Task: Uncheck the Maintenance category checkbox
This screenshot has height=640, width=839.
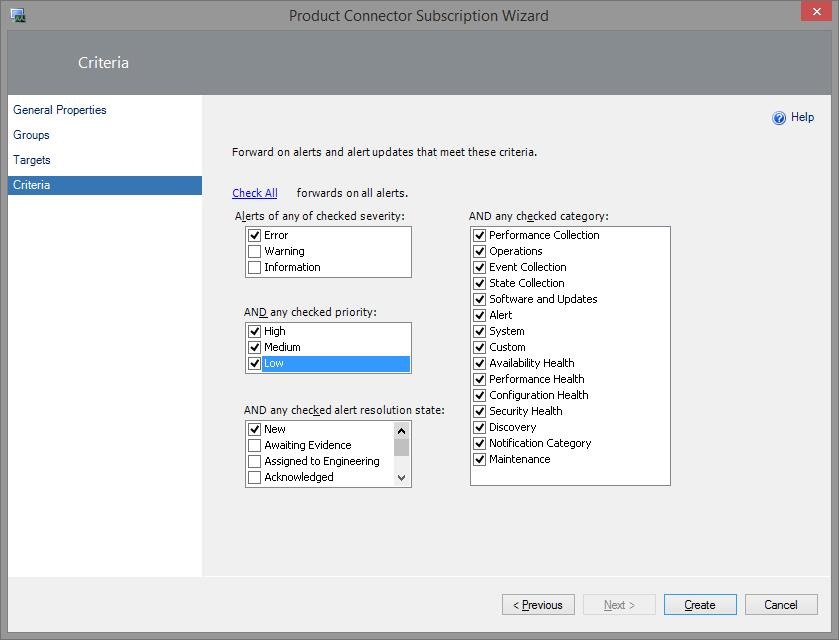Action: 479,459
